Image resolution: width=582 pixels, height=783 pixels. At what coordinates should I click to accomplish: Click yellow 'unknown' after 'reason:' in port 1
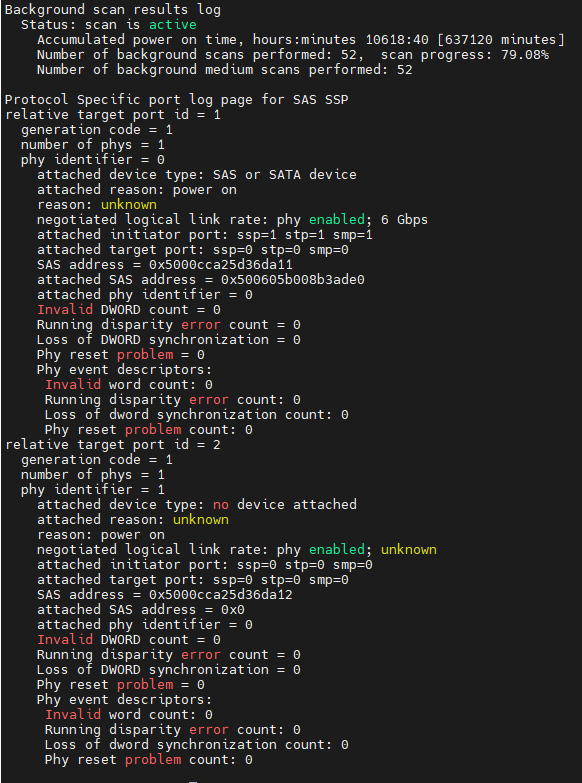click(x=129, y=204)
